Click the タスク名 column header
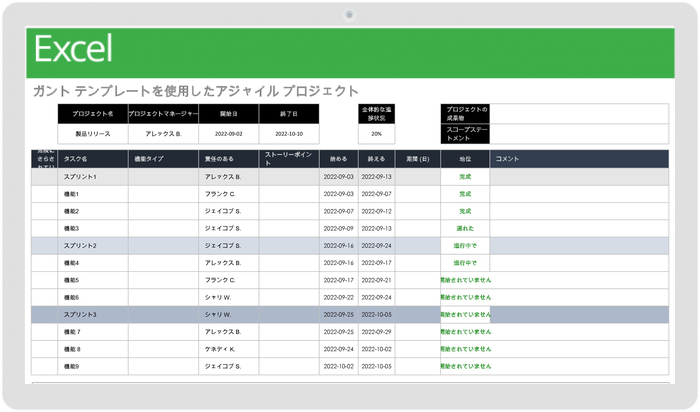The height and width of the screenshot is (412, 700). [93, 159]
